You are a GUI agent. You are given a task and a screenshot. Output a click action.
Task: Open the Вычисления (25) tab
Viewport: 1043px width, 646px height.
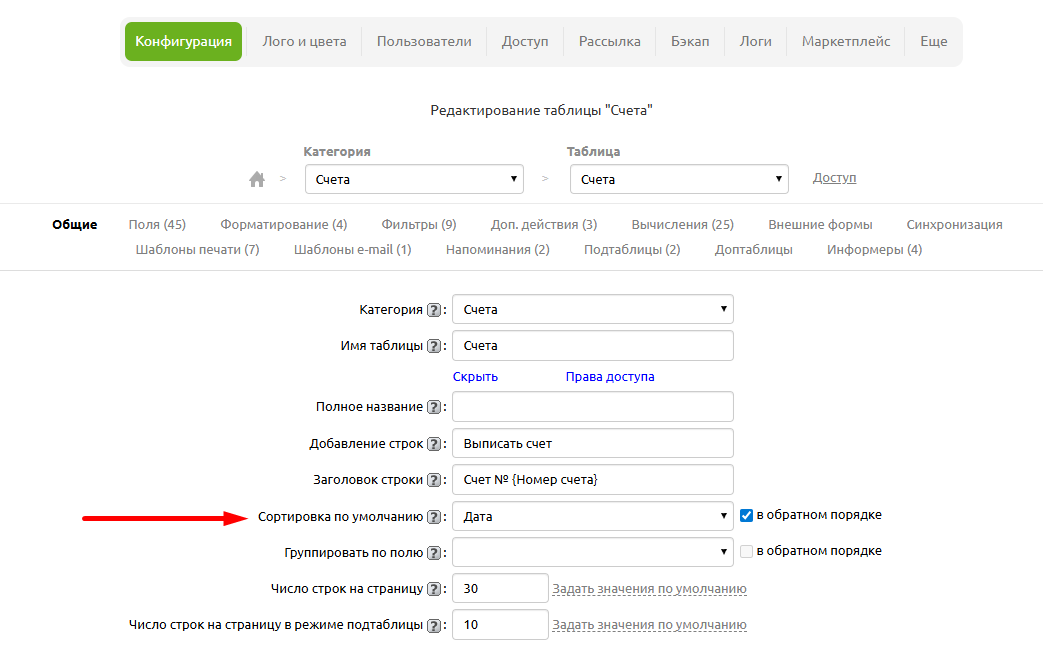(683, 225)
